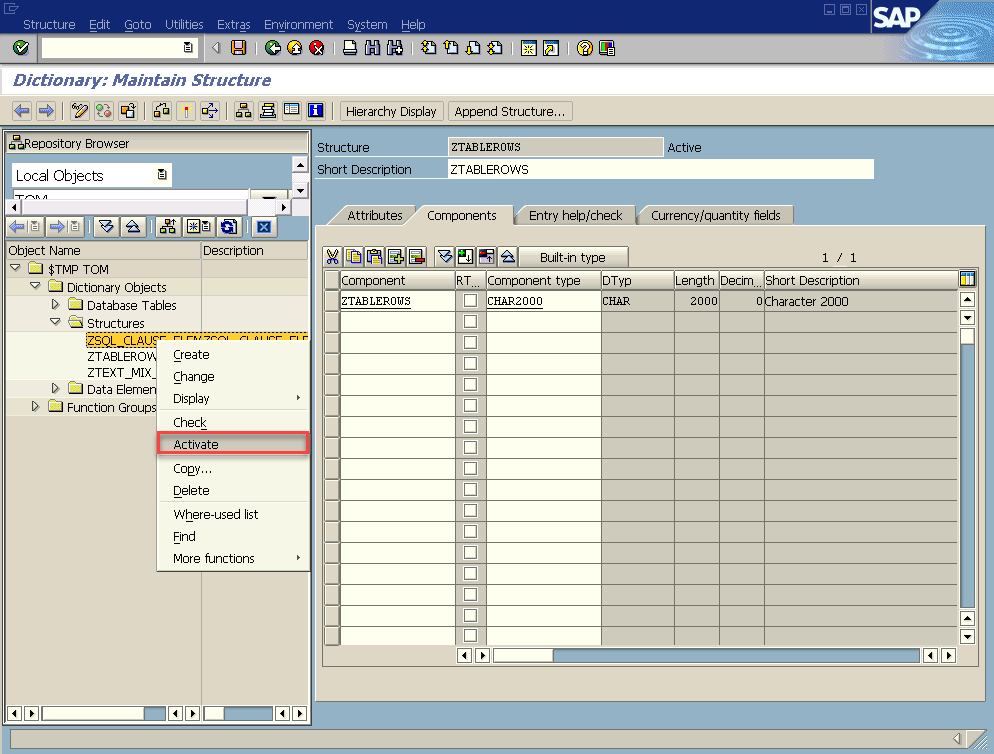Click the Display/Change pencil icon
Screen dimensions: 994x754
(81, 111)
